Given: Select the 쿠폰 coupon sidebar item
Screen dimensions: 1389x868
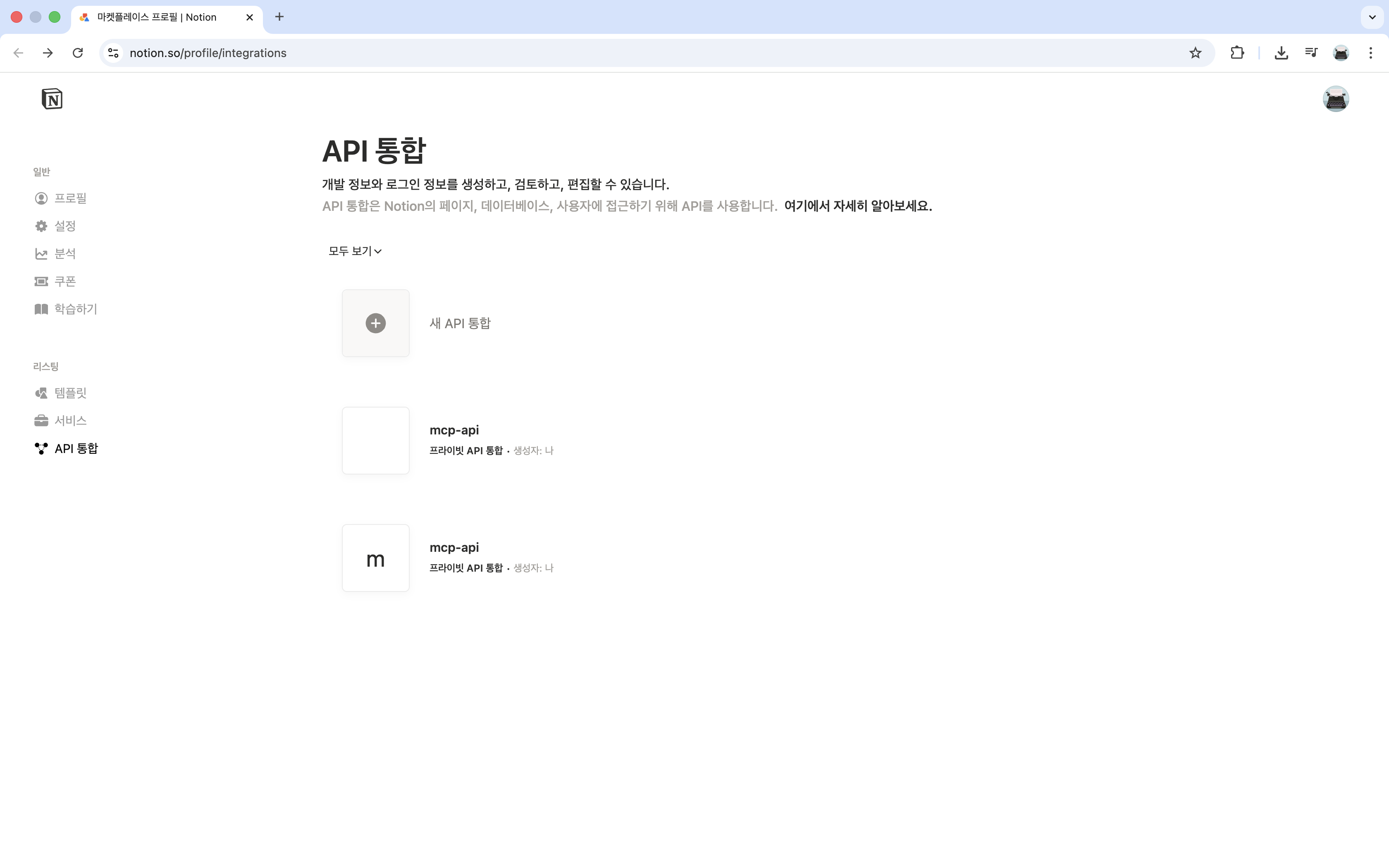Looking at the screenshot, I should (x=64, y=281).
